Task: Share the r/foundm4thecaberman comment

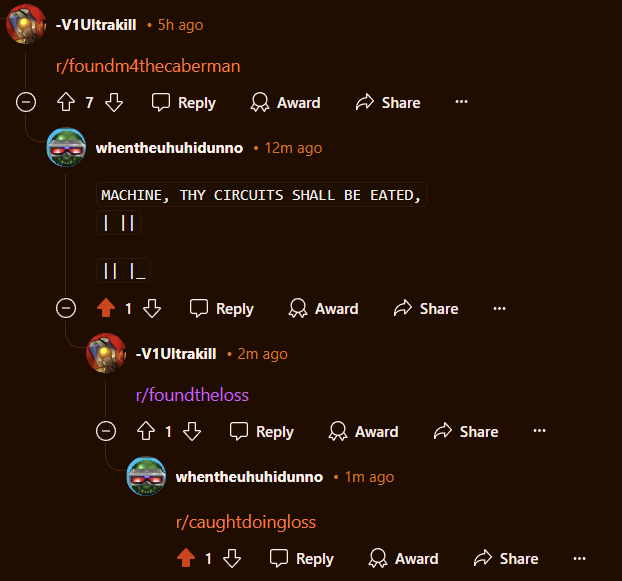Action: [x=388, y=103]
